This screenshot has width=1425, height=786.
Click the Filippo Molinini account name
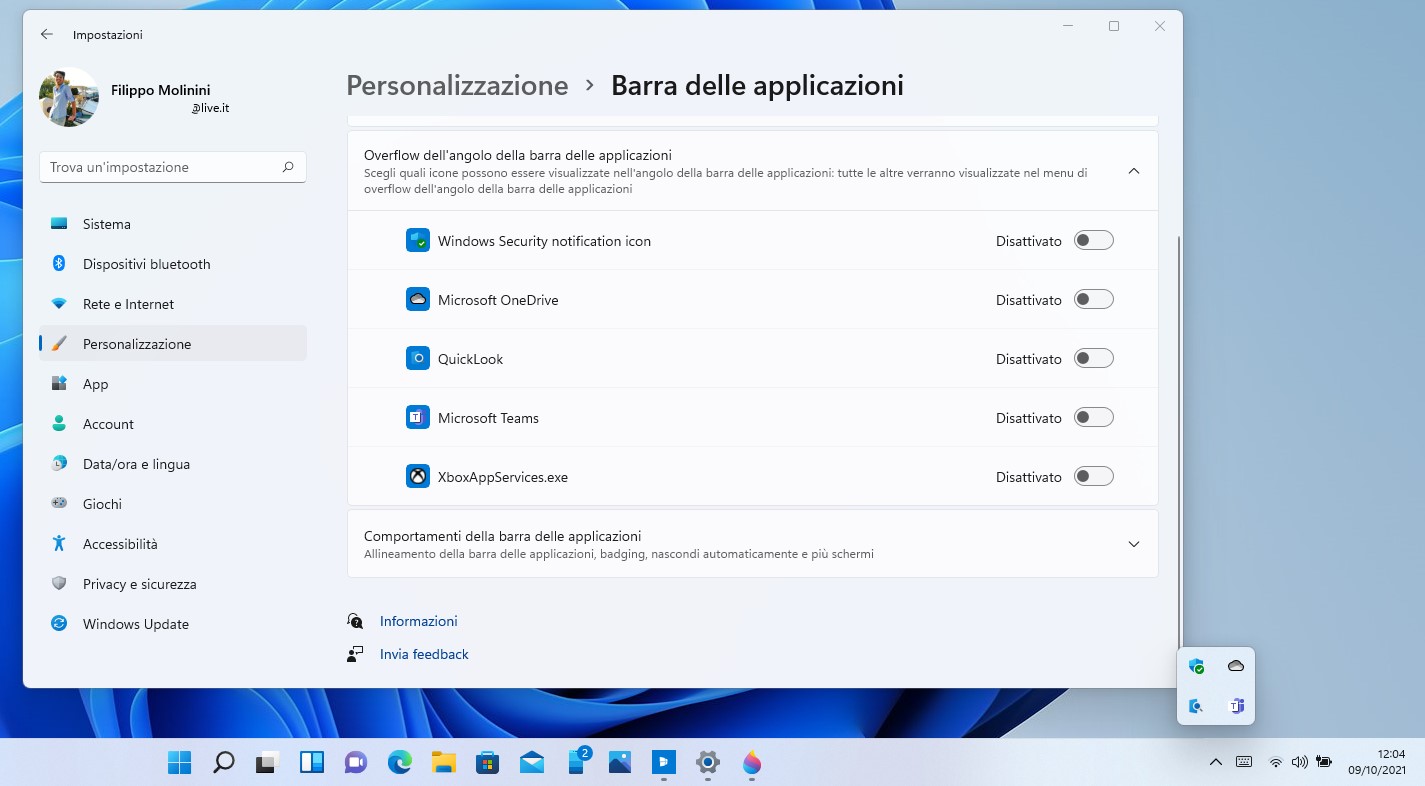161,90
